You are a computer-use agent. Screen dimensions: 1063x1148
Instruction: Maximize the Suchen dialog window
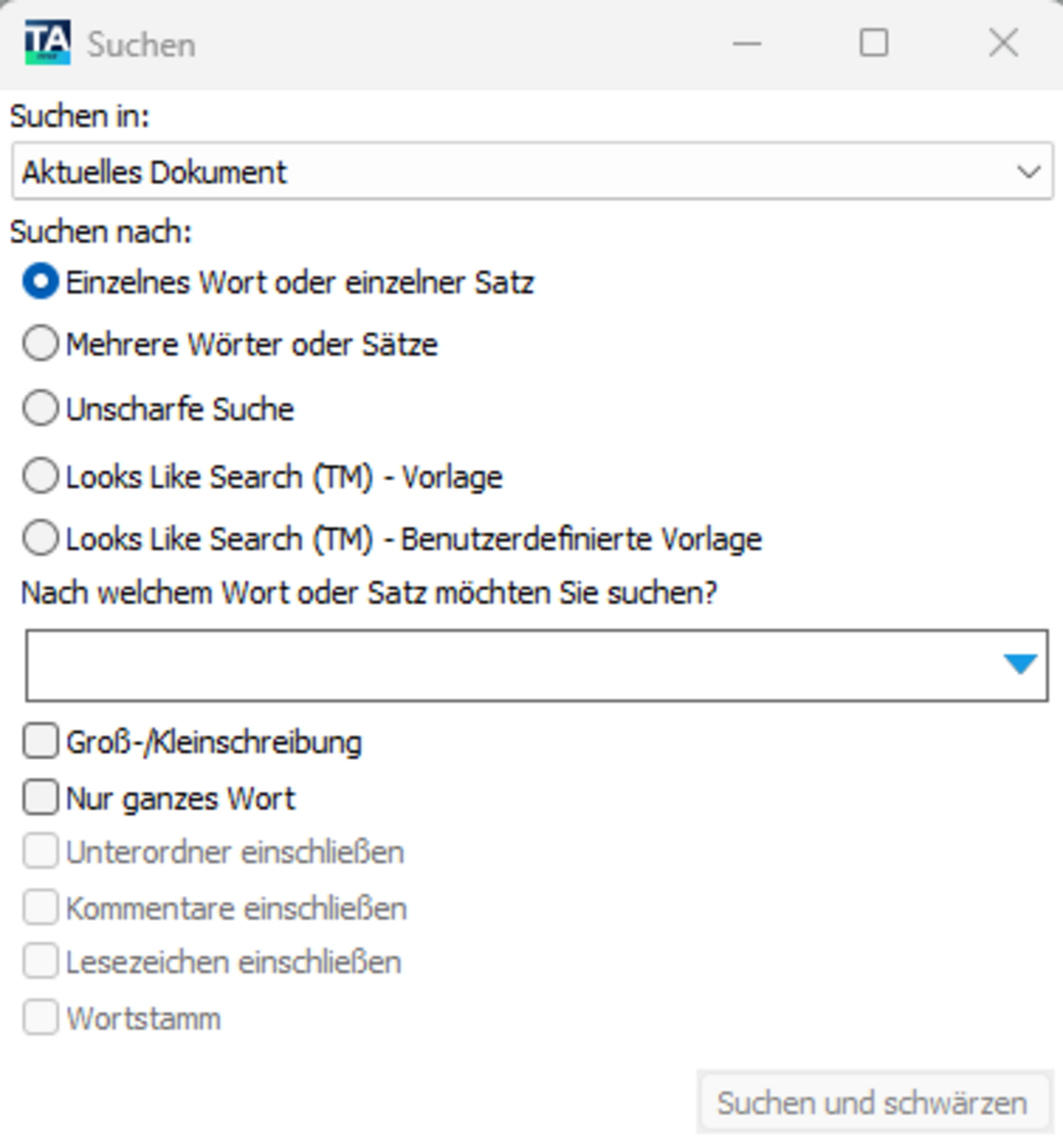(x=873, y=43)
